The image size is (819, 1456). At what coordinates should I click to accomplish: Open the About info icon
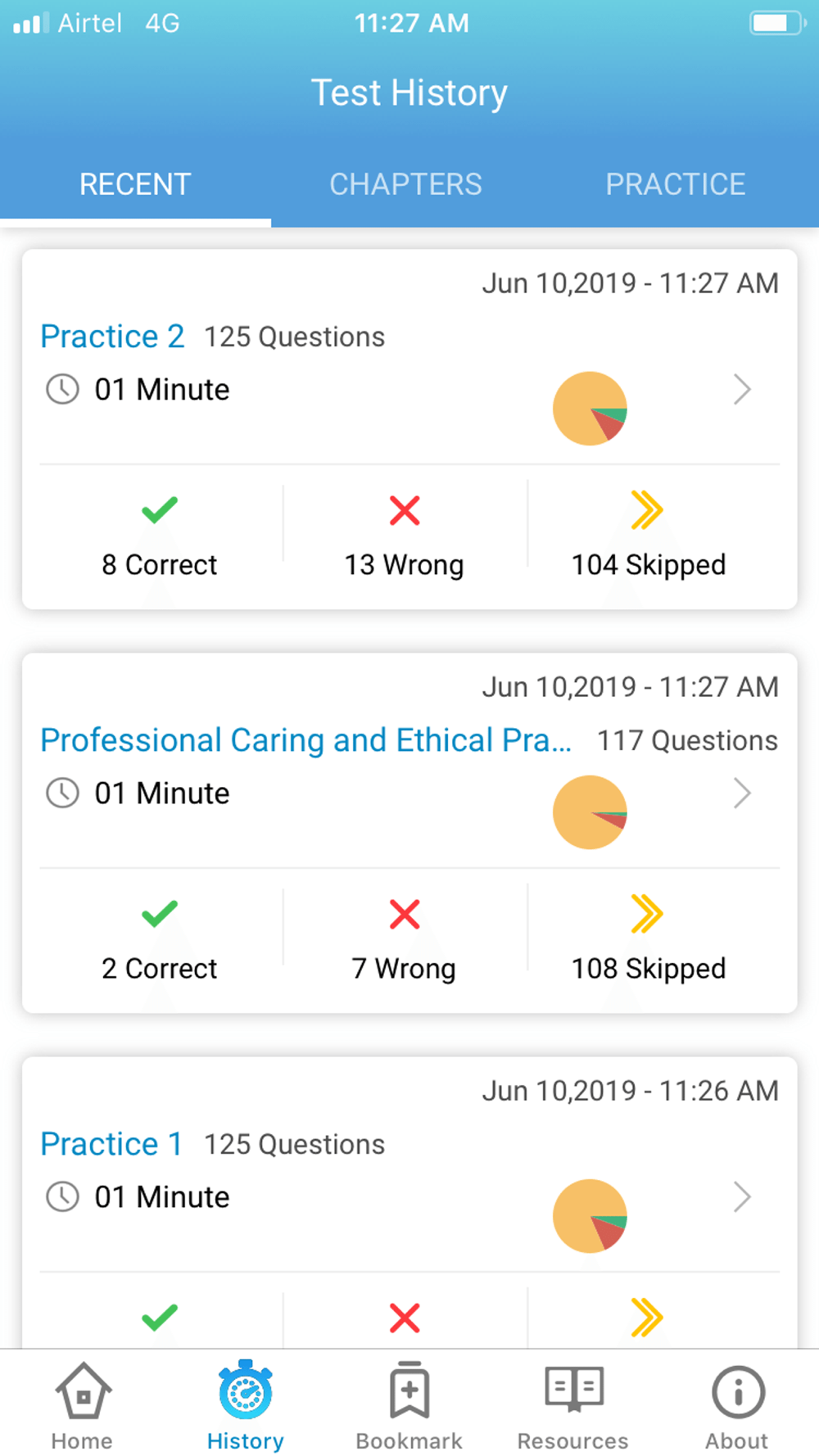(x=738, y=1391)
